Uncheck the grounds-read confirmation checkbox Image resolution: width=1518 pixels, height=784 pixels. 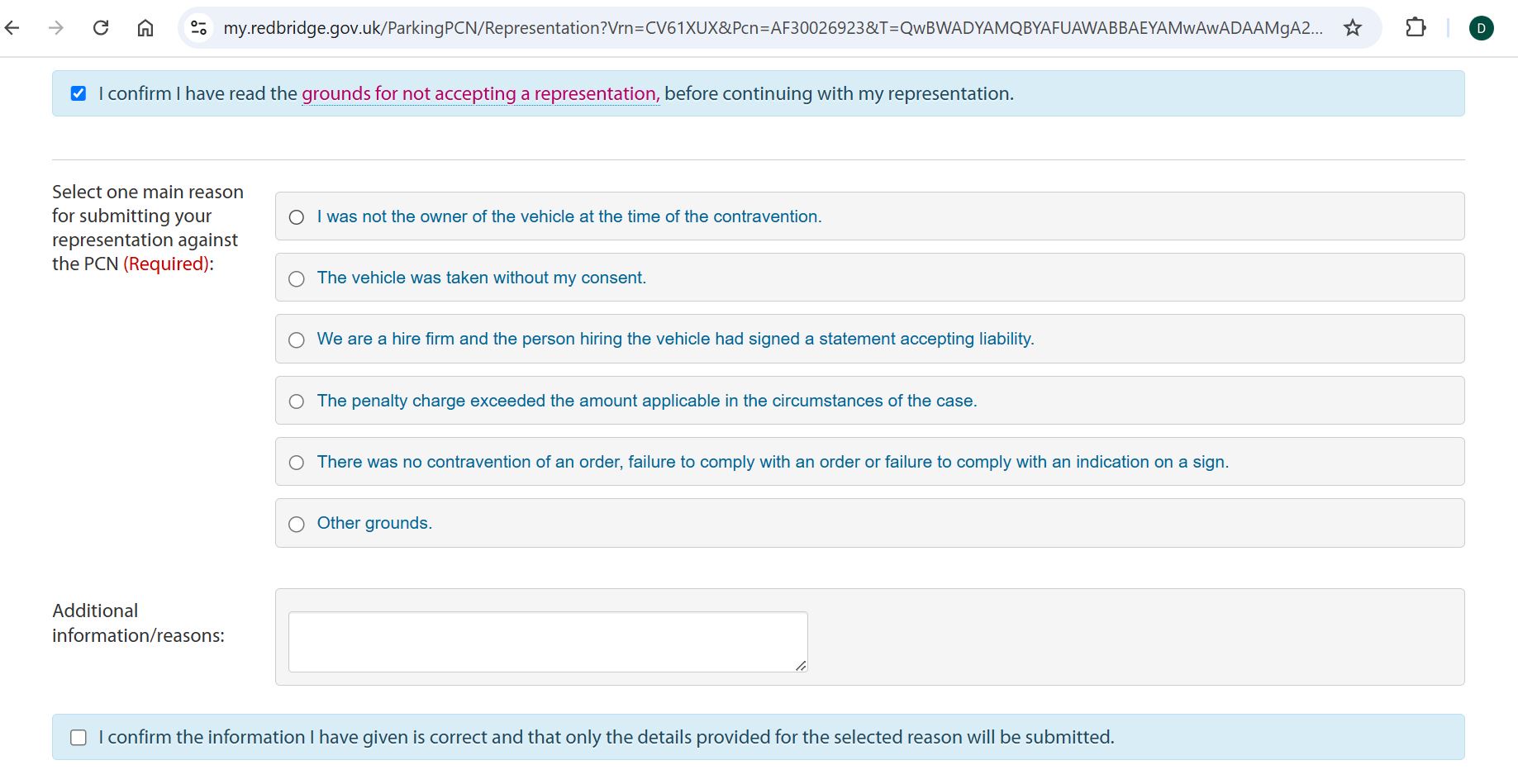(79, 93)
